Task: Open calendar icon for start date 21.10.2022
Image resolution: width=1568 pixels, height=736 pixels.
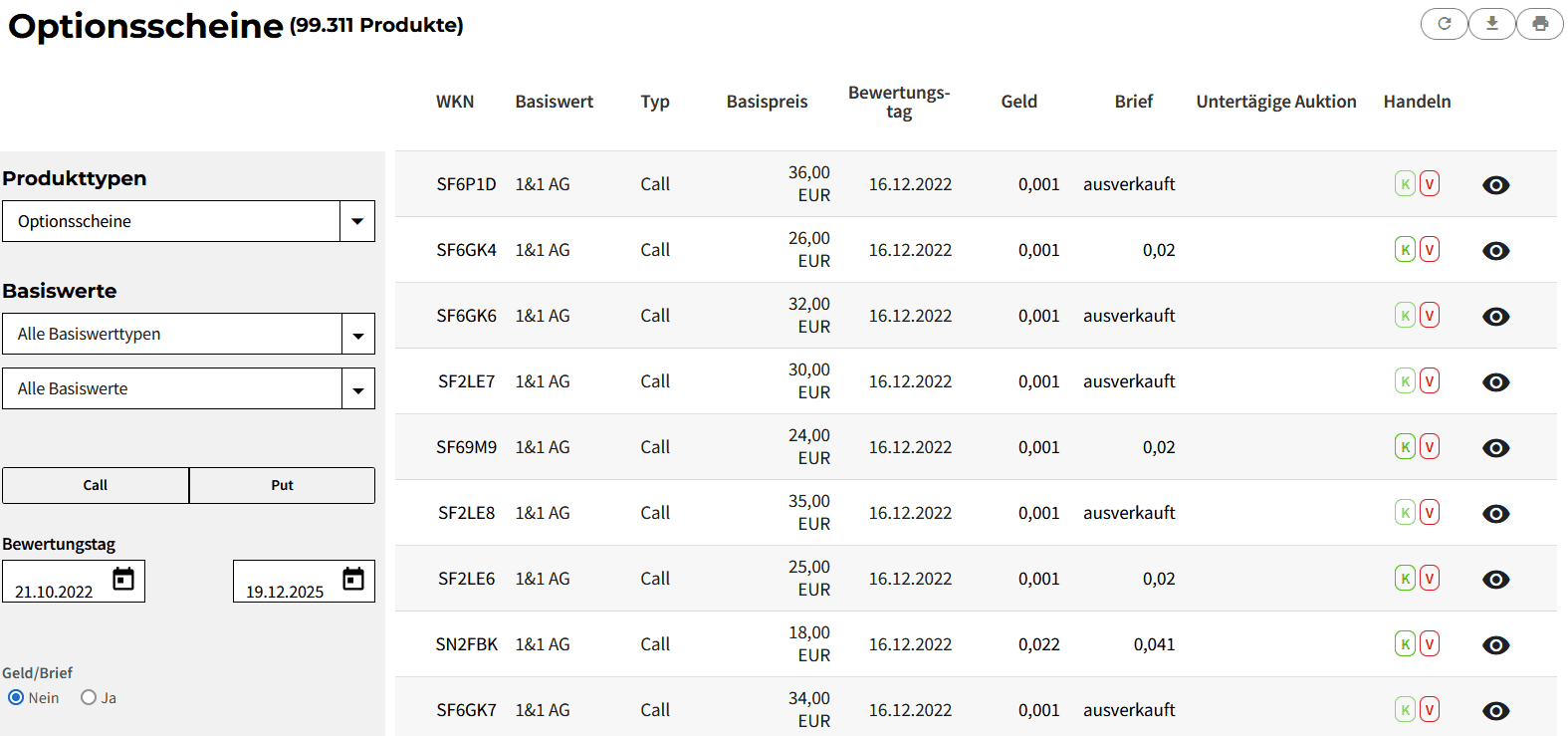Action: [x=123, y=580]
